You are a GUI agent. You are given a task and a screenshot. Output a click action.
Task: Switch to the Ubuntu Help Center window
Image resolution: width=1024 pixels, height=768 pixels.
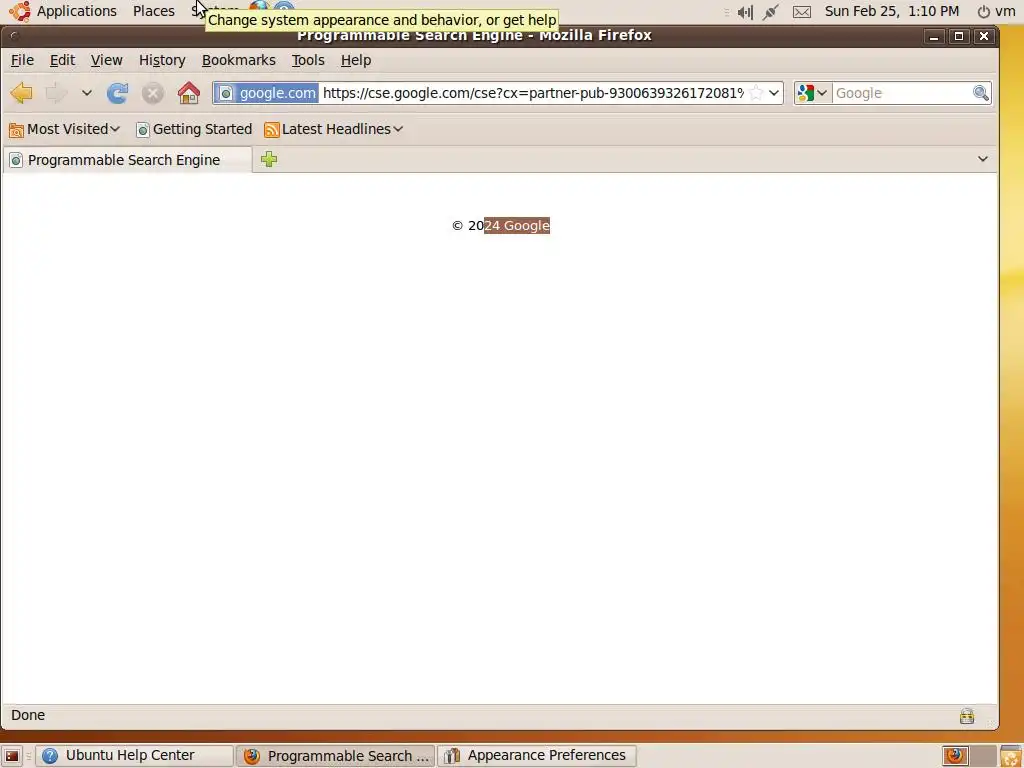coord(135,756)
